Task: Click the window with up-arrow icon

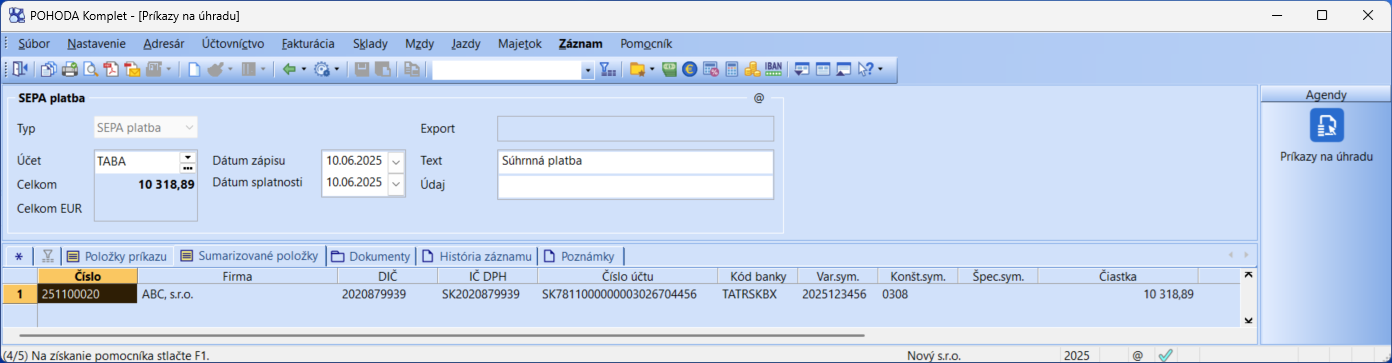Action: tap(843, 70)
